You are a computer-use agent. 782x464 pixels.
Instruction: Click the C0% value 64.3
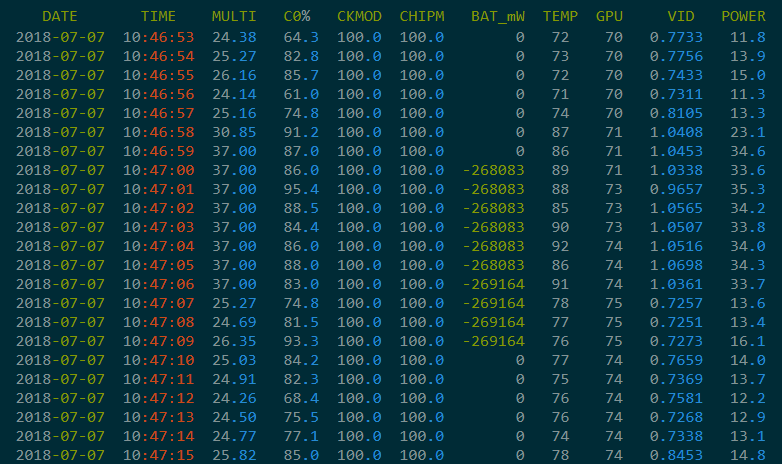(301, 37)
